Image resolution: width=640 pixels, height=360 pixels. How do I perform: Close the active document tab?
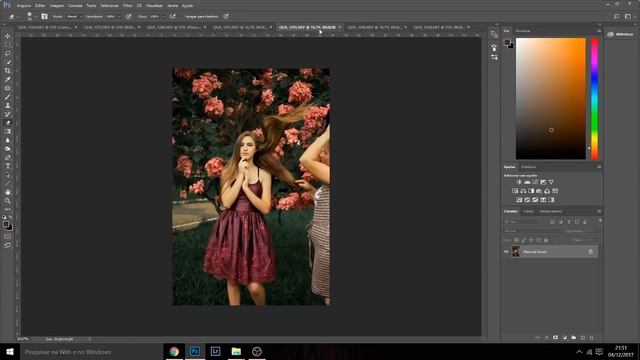point(340,27)
